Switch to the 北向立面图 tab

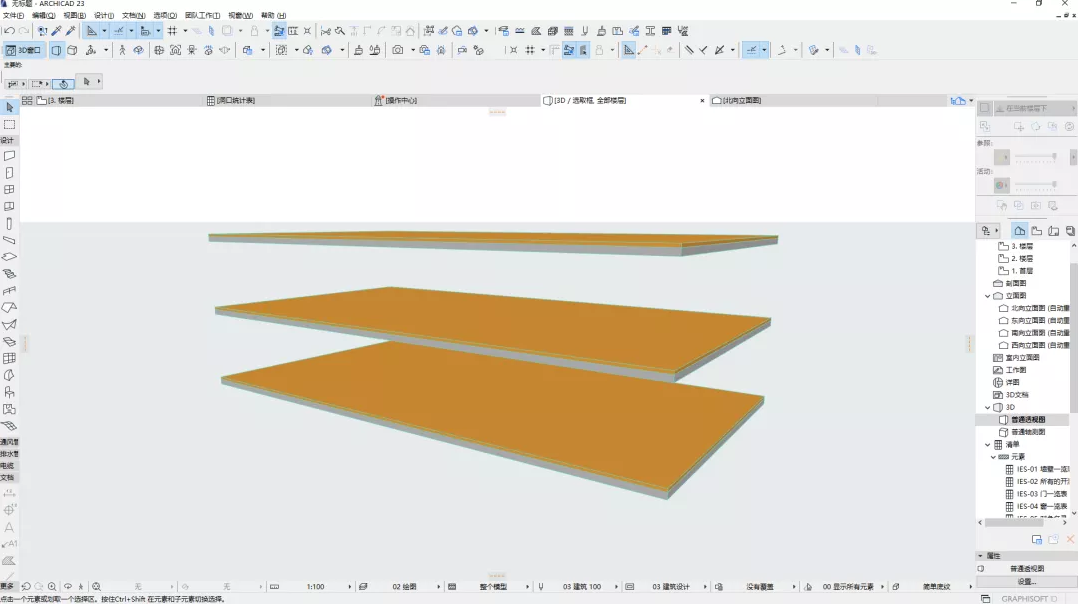pos(741,101)
